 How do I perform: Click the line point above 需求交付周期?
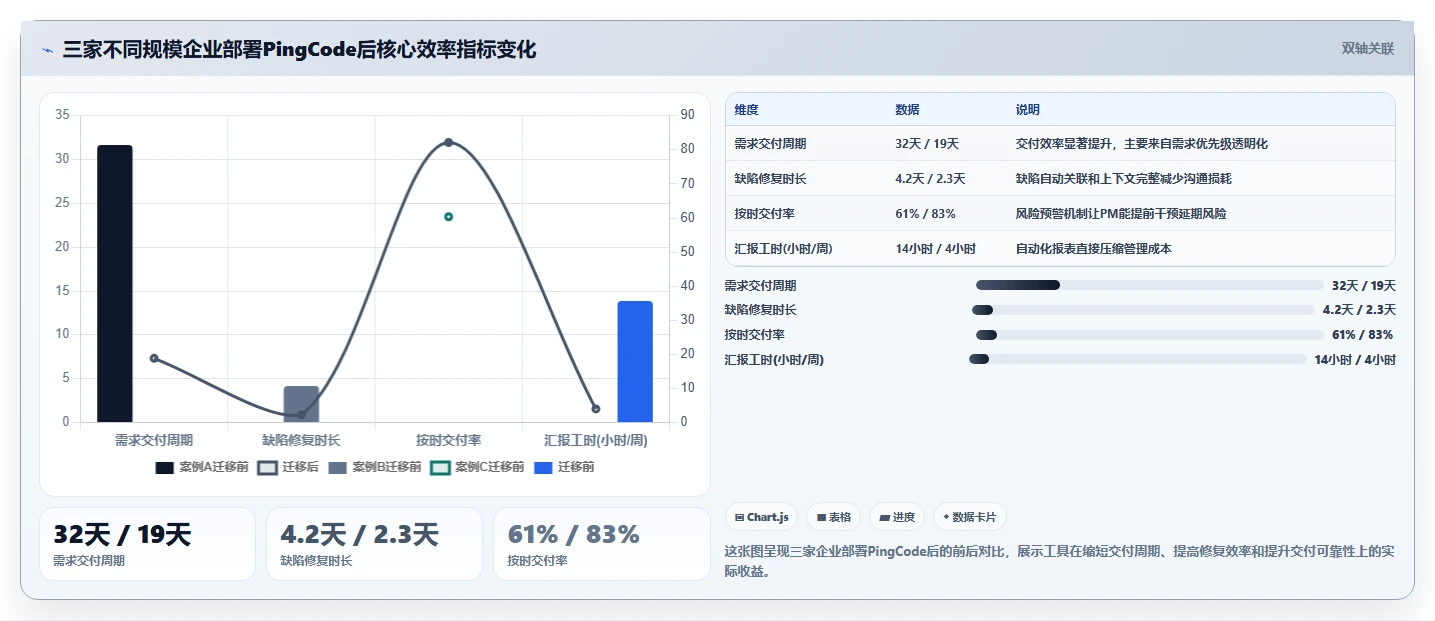point(154,358)
